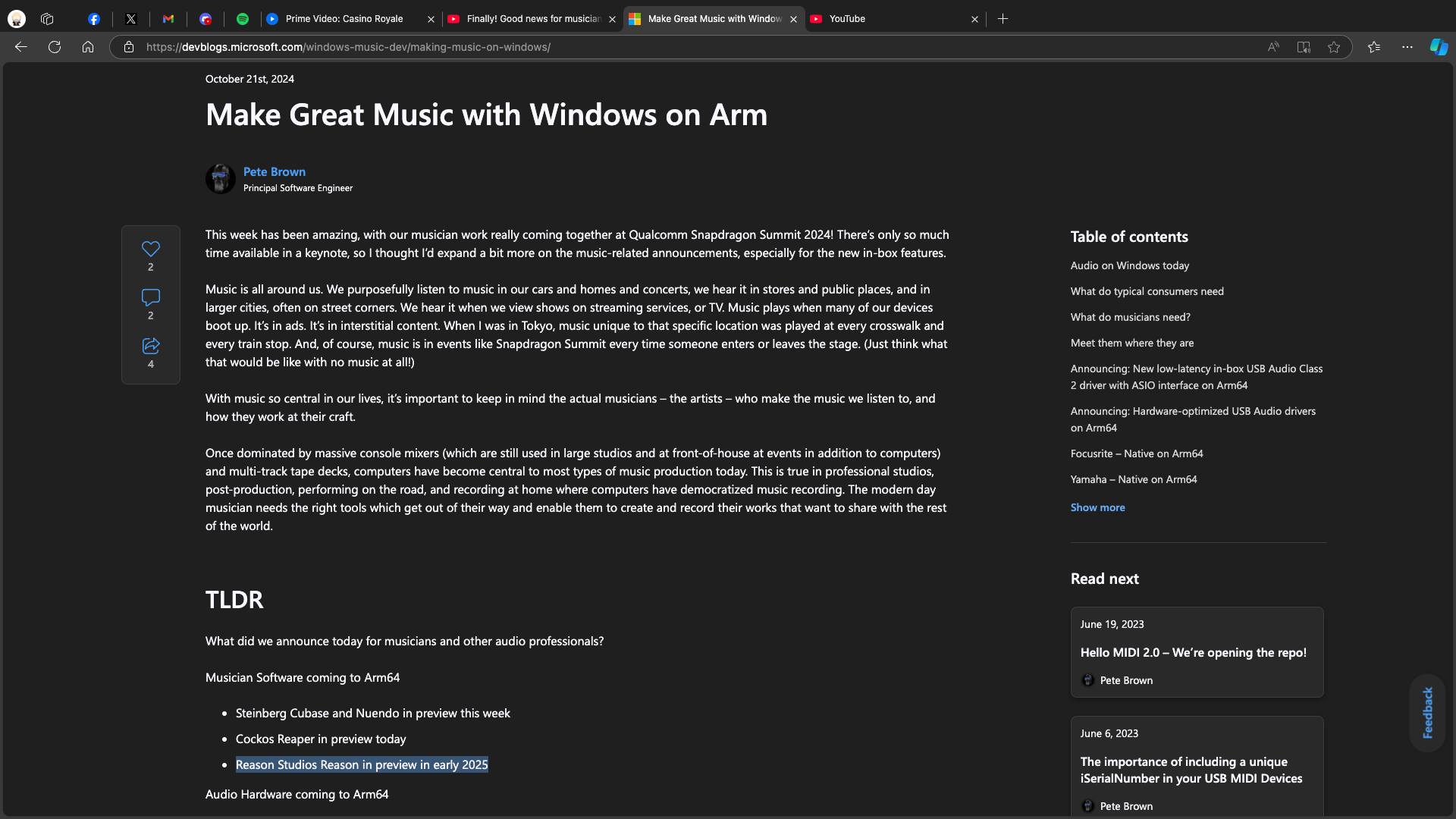Open the Copilot sidebar icon
Screen dimensions: 1456x819
(1439, 47)
